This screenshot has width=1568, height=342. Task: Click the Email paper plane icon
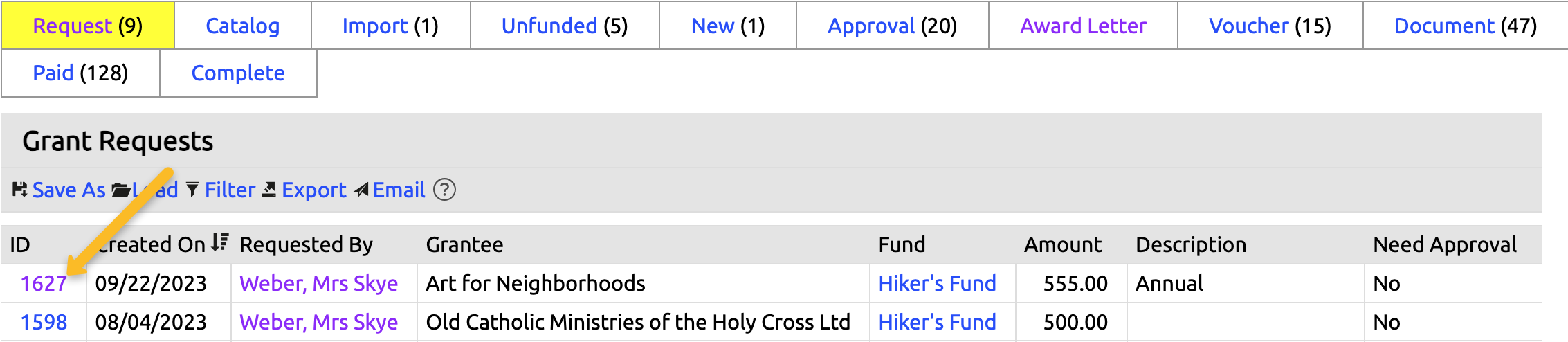point(361,190)
